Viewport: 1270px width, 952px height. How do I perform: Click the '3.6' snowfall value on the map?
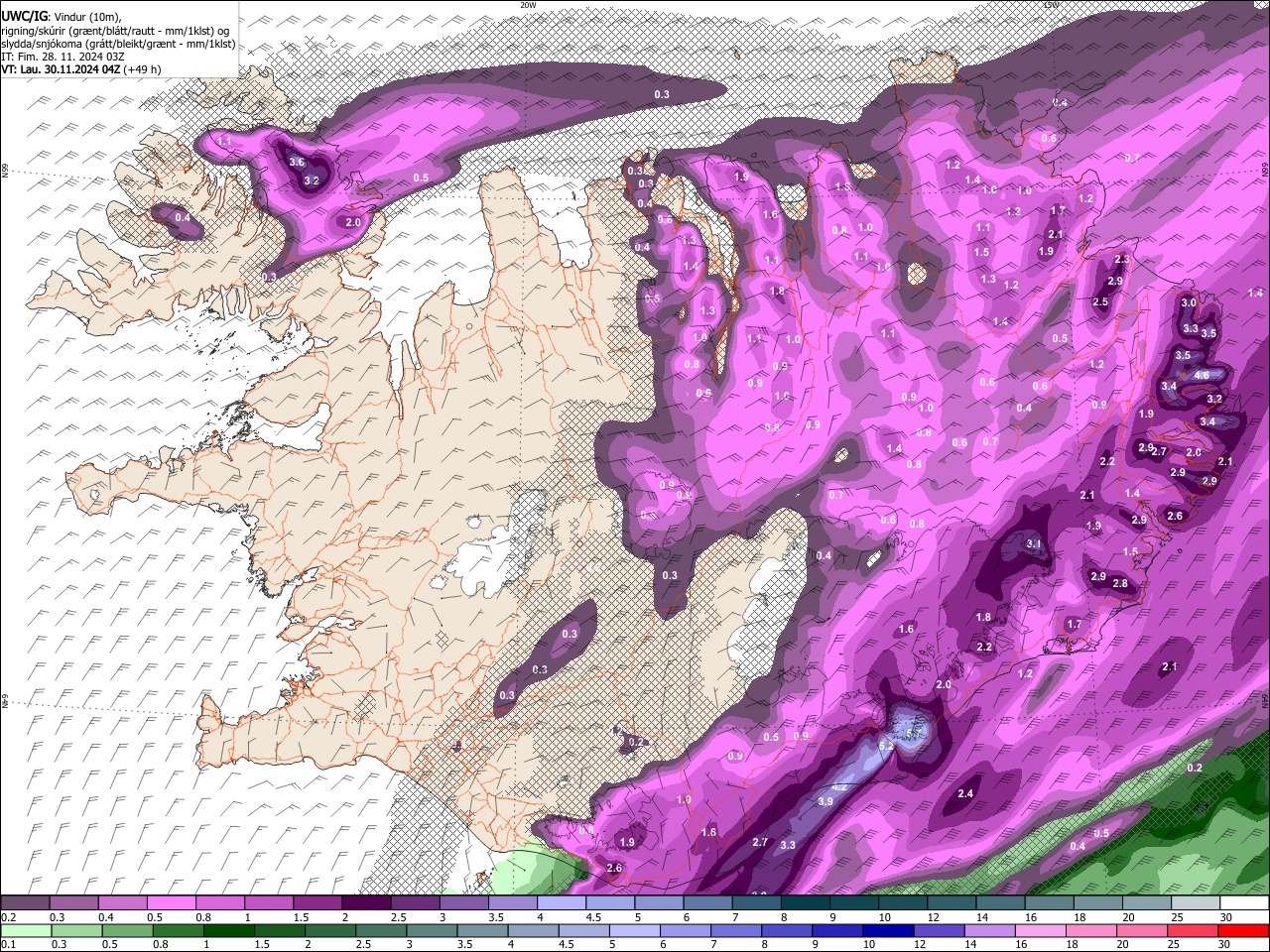pyautogui.click(x=297, y=162)
